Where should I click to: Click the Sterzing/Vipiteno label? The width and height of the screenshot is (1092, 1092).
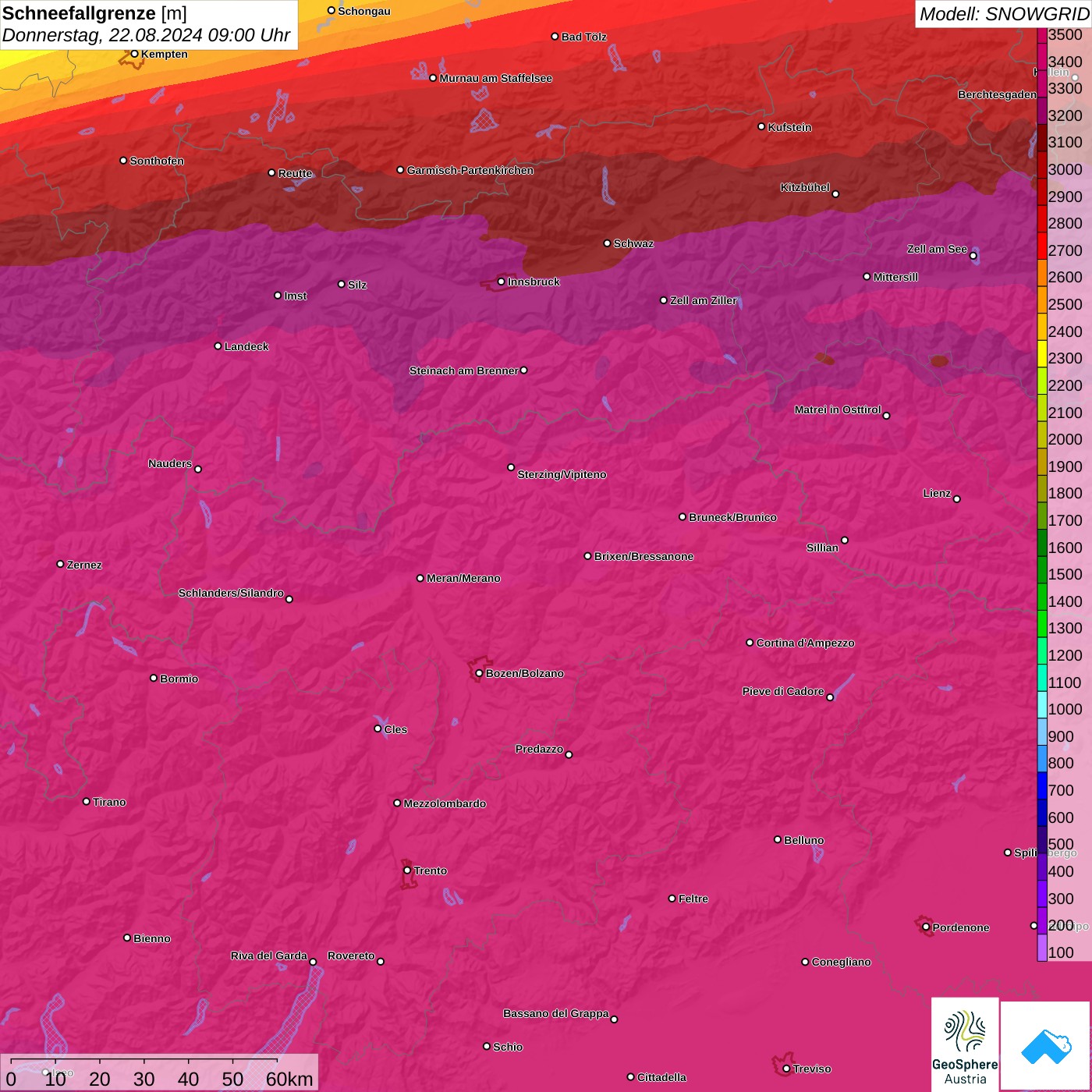pos(562,474)
